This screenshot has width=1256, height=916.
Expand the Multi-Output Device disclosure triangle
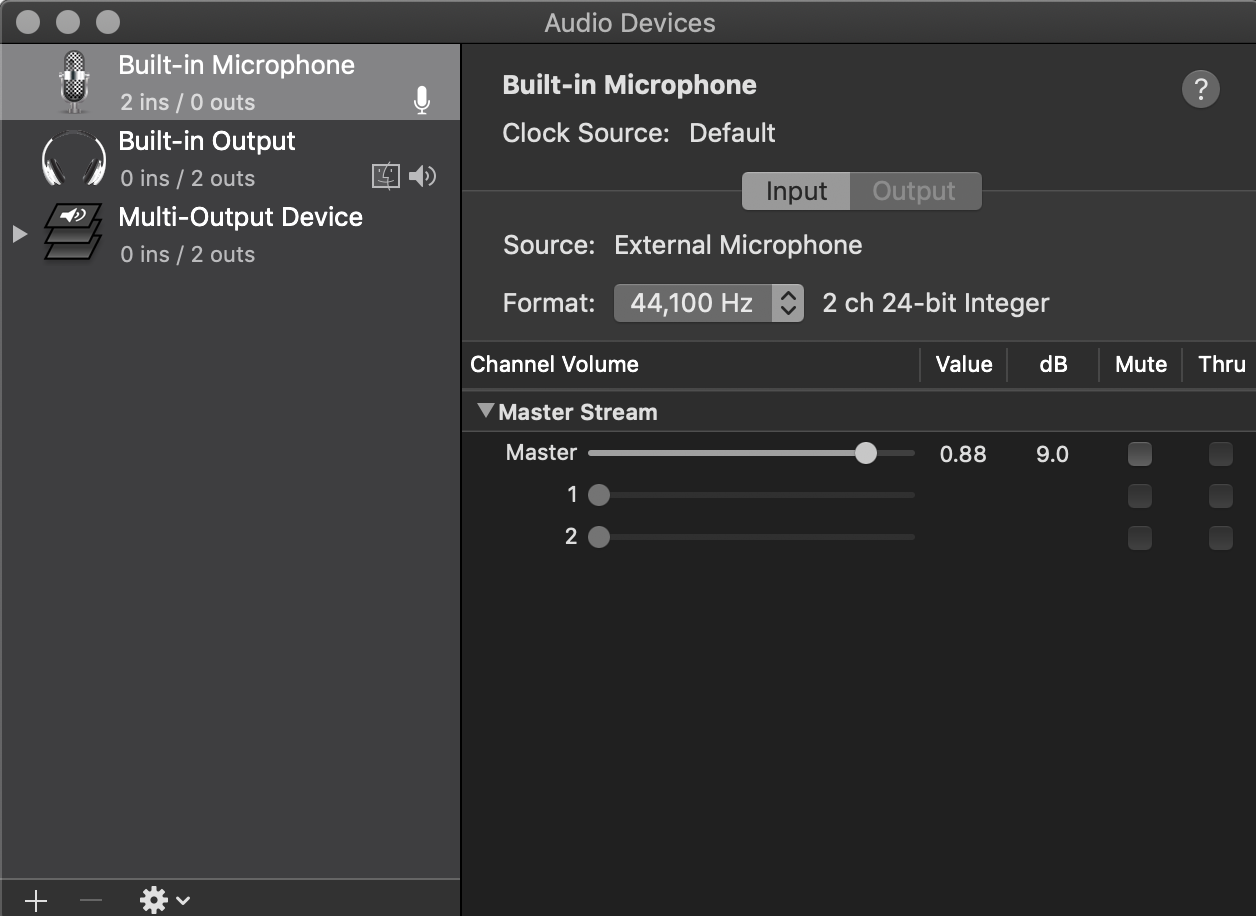click(x=19, y=234)
